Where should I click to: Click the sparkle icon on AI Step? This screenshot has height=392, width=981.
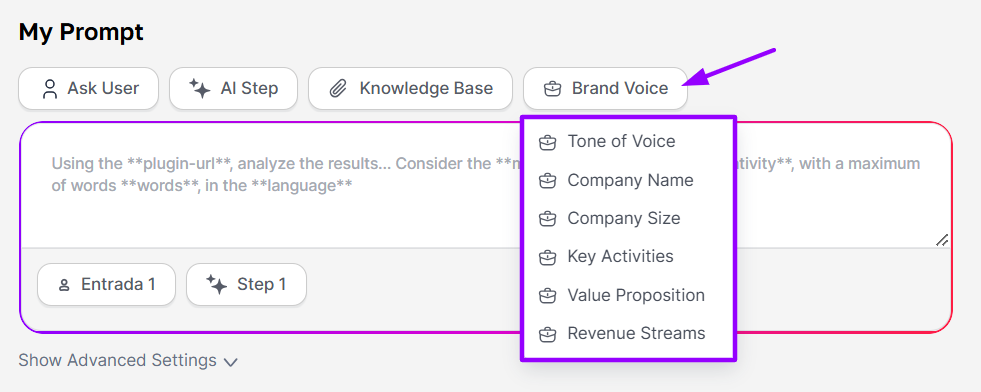200,89
